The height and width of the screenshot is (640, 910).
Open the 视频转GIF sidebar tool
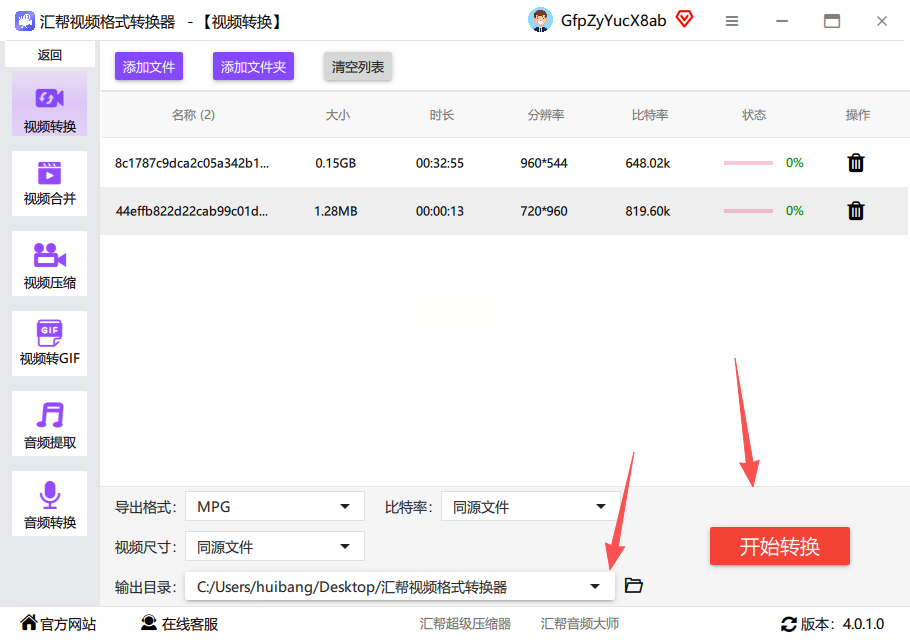(49, 343)
